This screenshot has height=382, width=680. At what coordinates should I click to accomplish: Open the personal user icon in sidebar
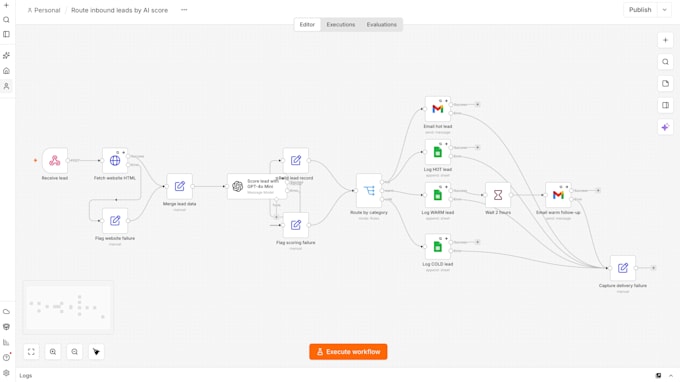pyautogui.click(x=6, y=86)
